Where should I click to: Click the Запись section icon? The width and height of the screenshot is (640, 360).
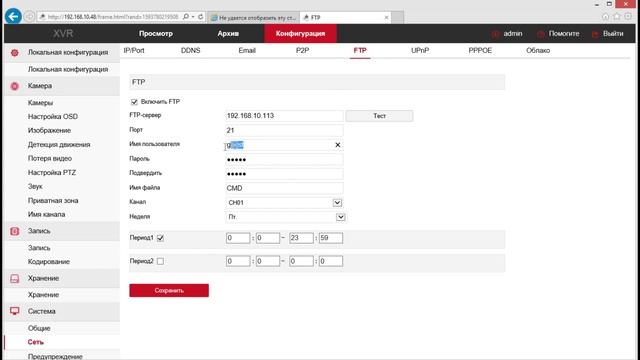15,231
